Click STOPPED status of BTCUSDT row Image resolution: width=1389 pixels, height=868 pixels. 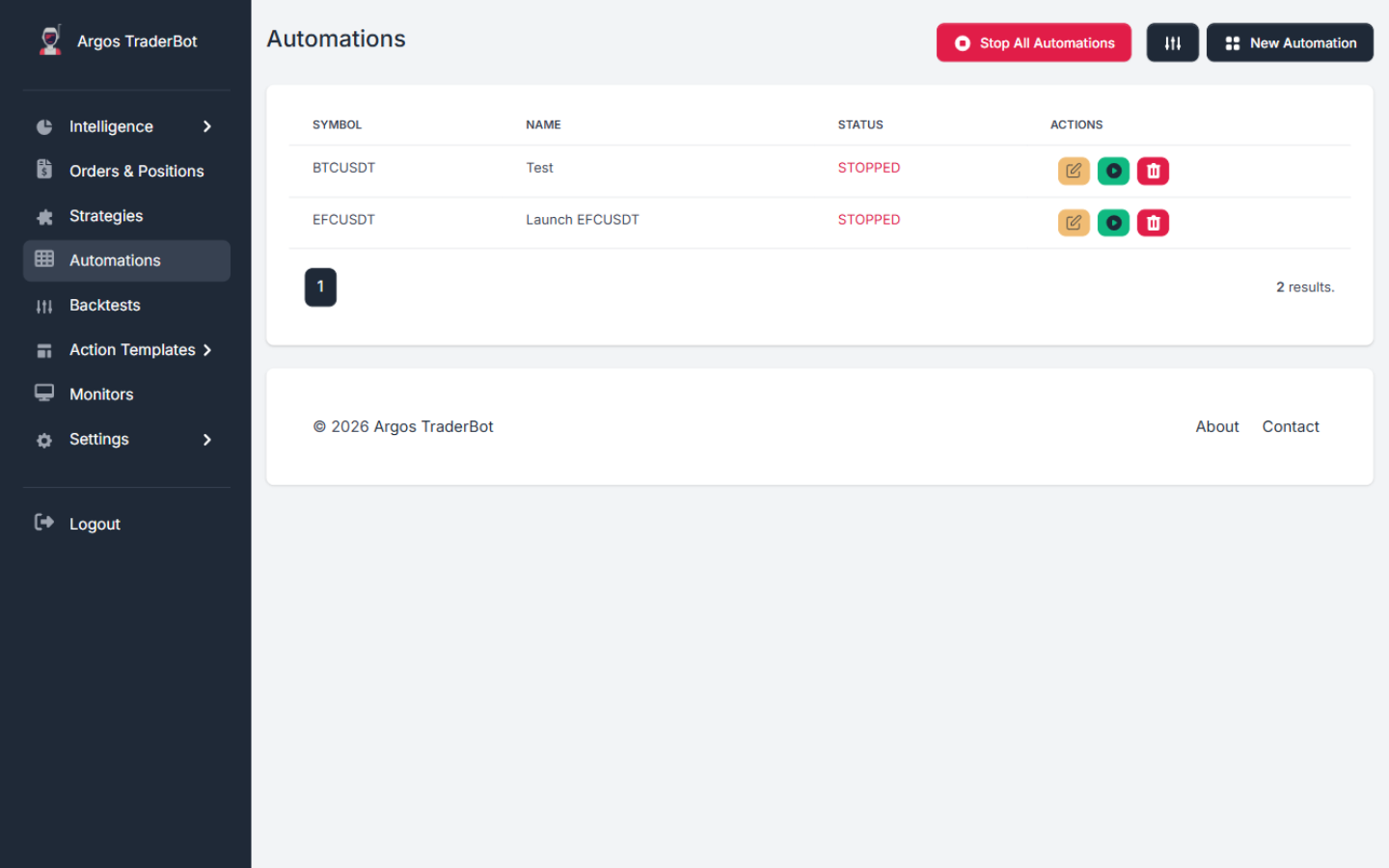pyautogui.click(x=869, y=168)
